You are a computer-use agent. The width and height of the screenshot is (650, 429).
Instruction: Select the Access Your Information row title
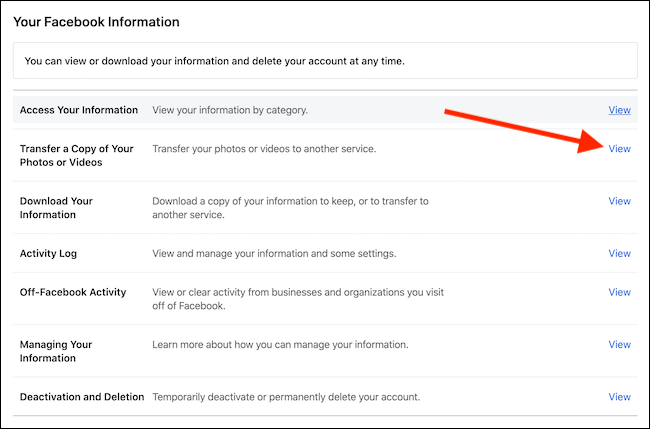pyautogui.click(x=80, y=109)
